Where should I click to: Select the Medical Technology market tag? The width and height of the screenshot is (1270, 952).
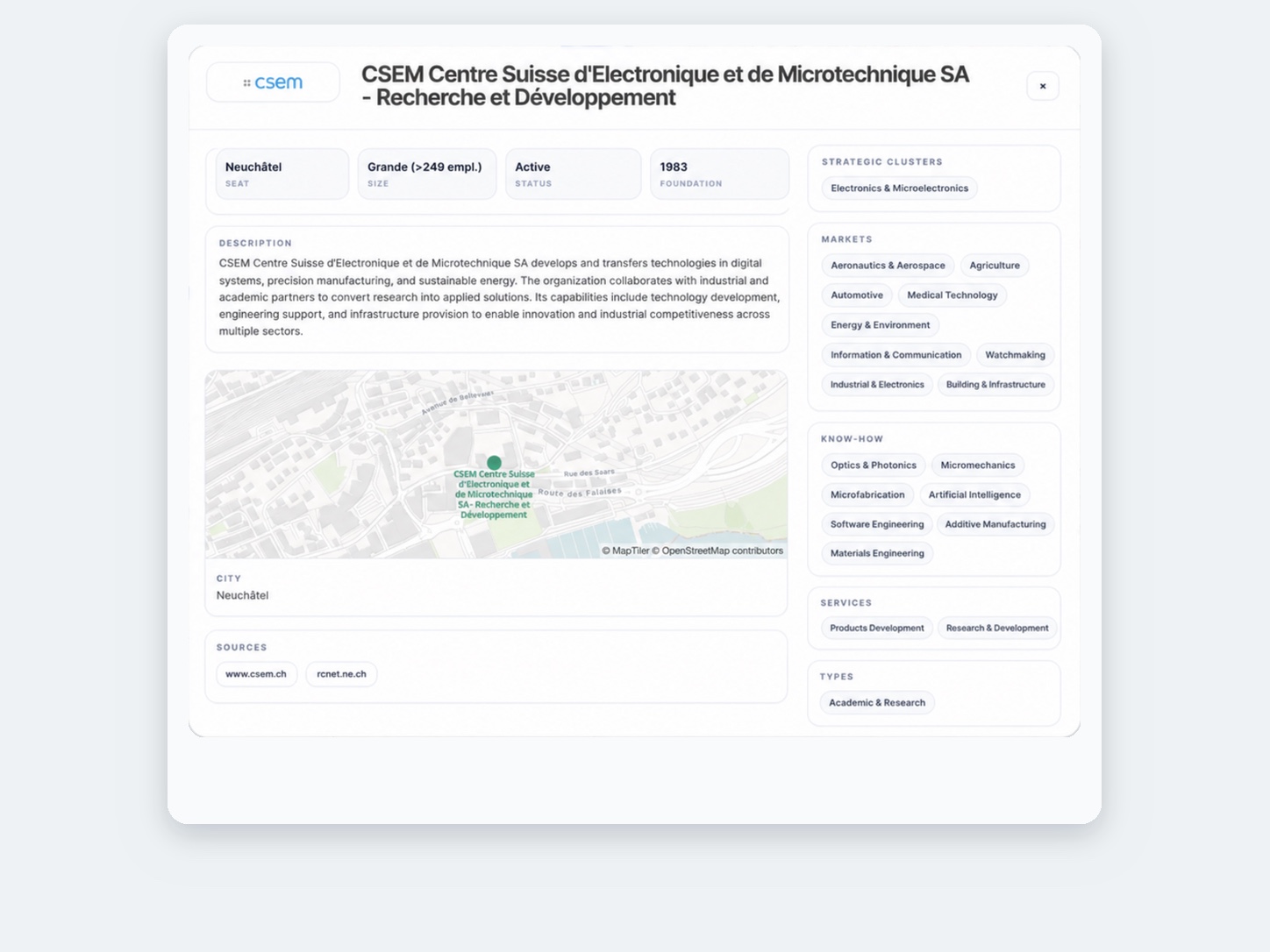pos(952,295)
